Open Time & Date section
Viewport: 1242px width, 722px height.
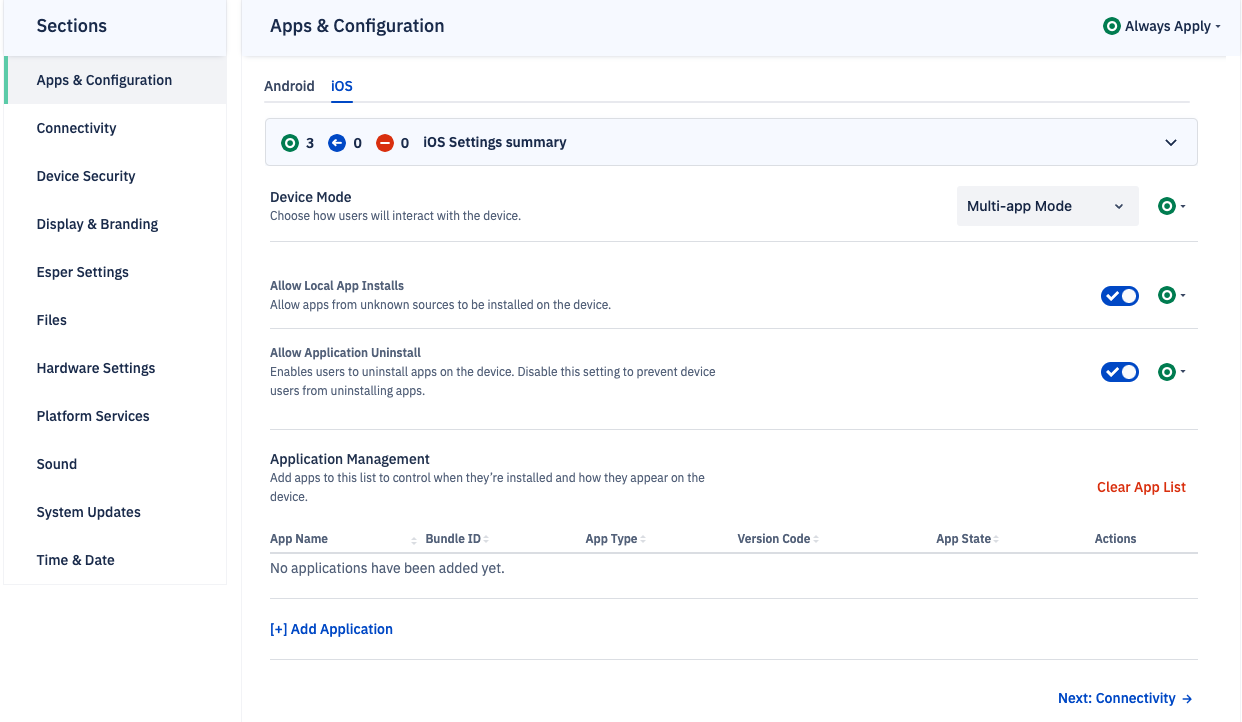click(116, 560)
